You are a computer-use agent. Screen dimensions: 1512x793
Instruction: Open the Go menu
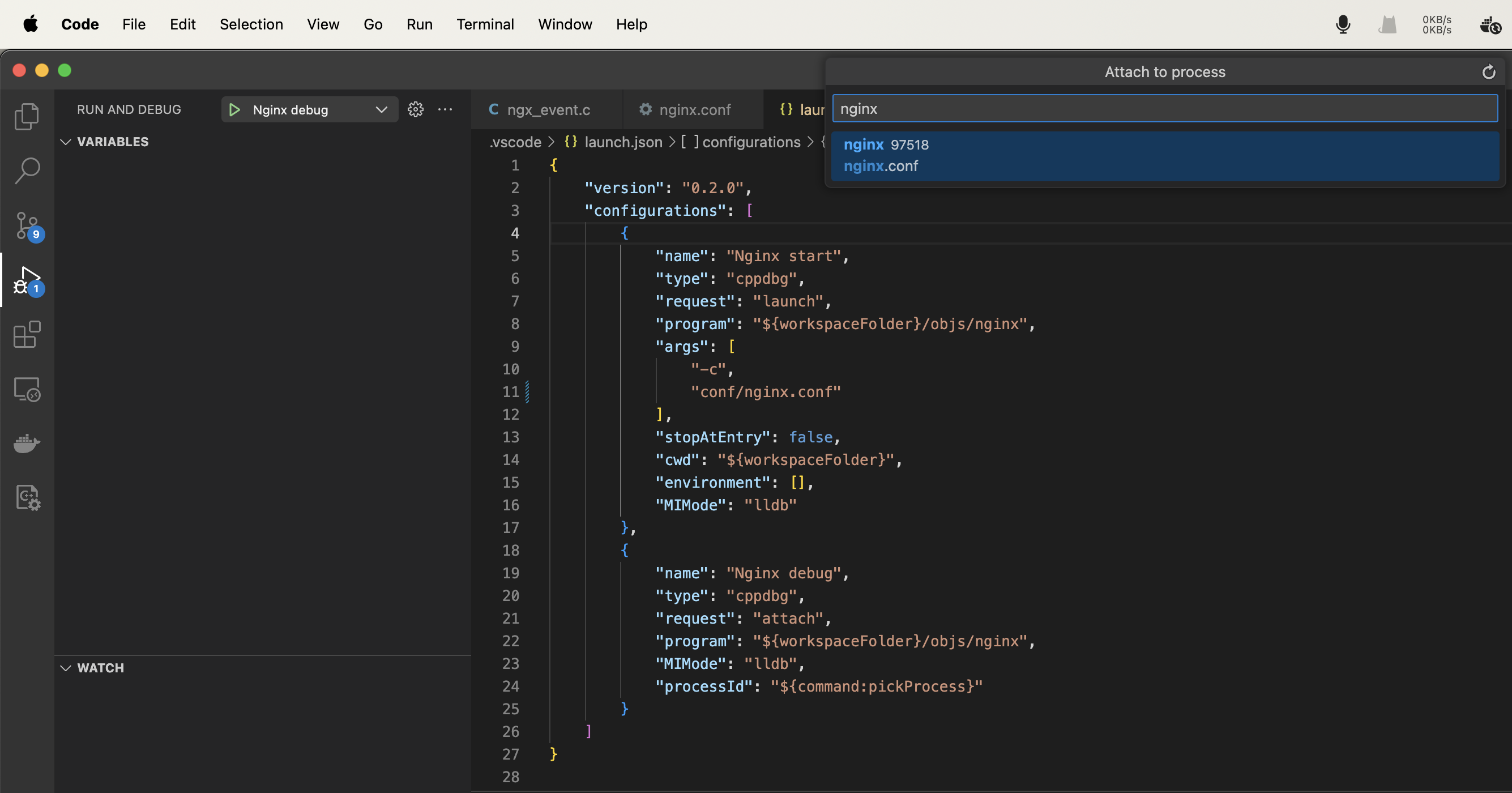click(373, 24)
